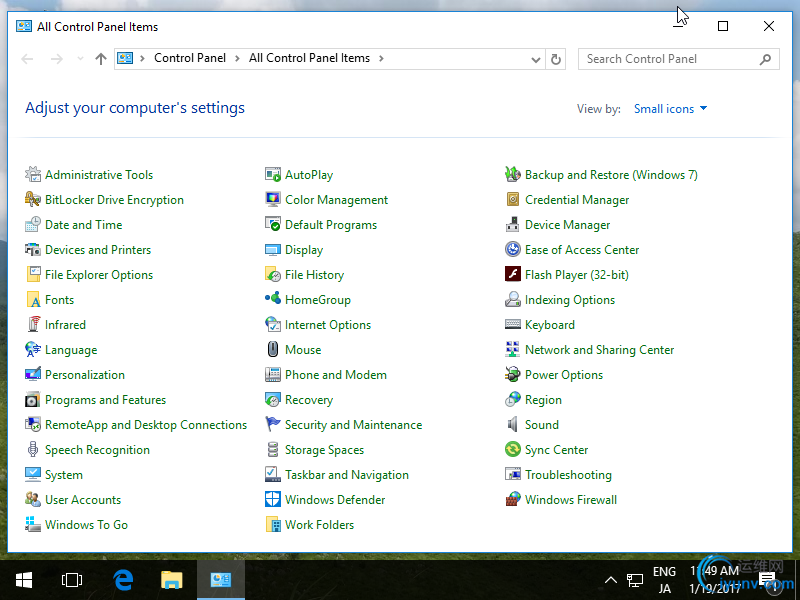Click the BitLocker Drive Encryption icon
This screenshot has width=800, height=600.
tap(33, 199)
